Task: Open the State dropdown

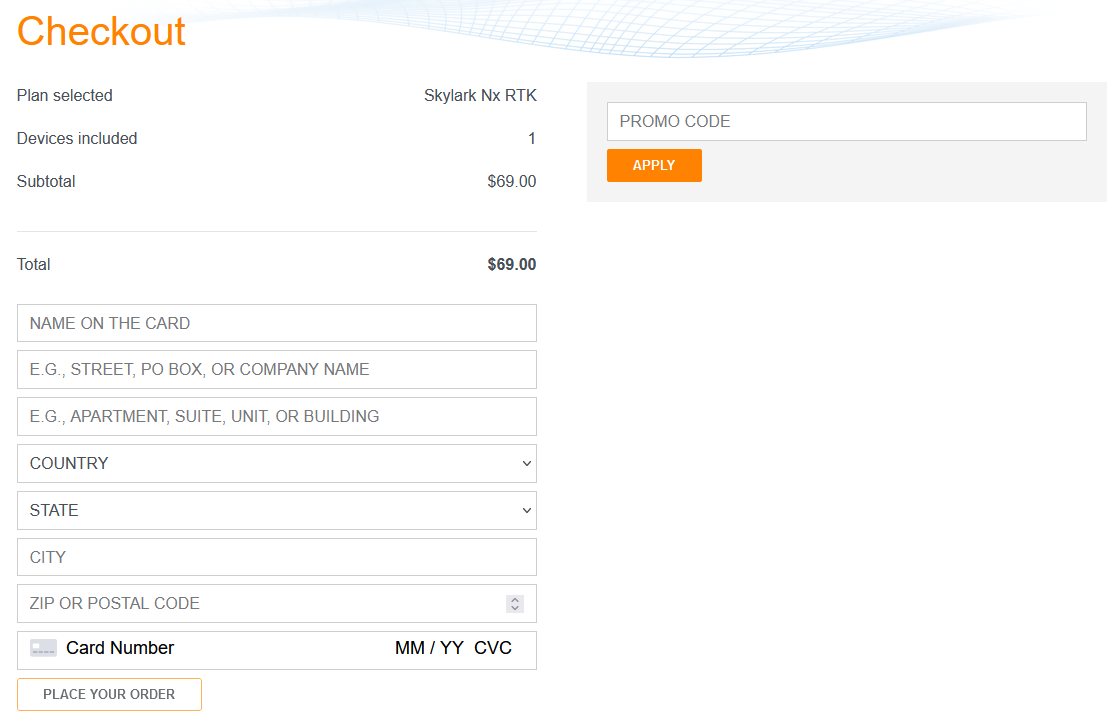Action: [276, 510]
